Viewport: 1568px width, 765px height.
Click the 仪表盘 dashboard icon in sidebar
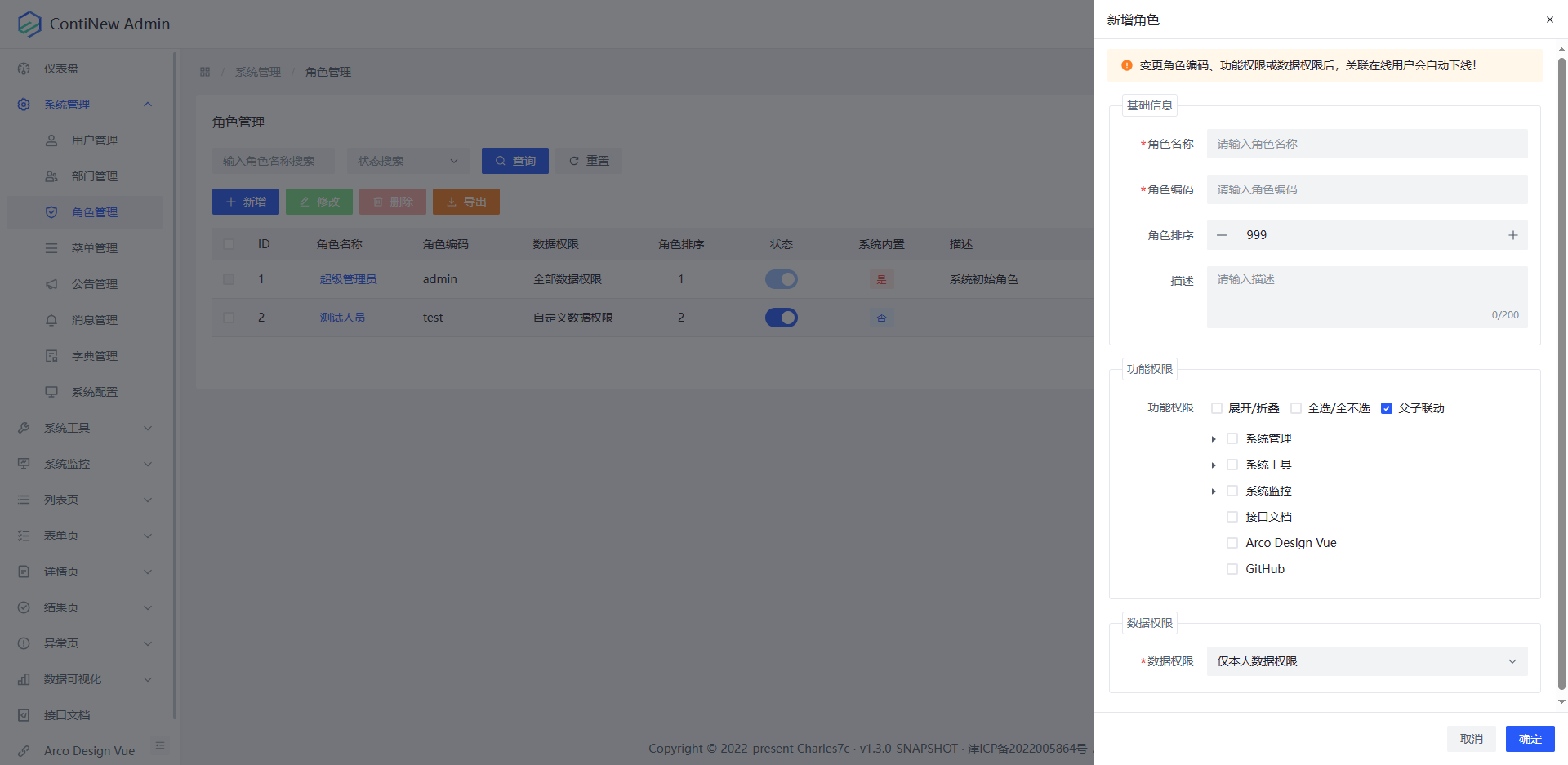pos(24,69)
